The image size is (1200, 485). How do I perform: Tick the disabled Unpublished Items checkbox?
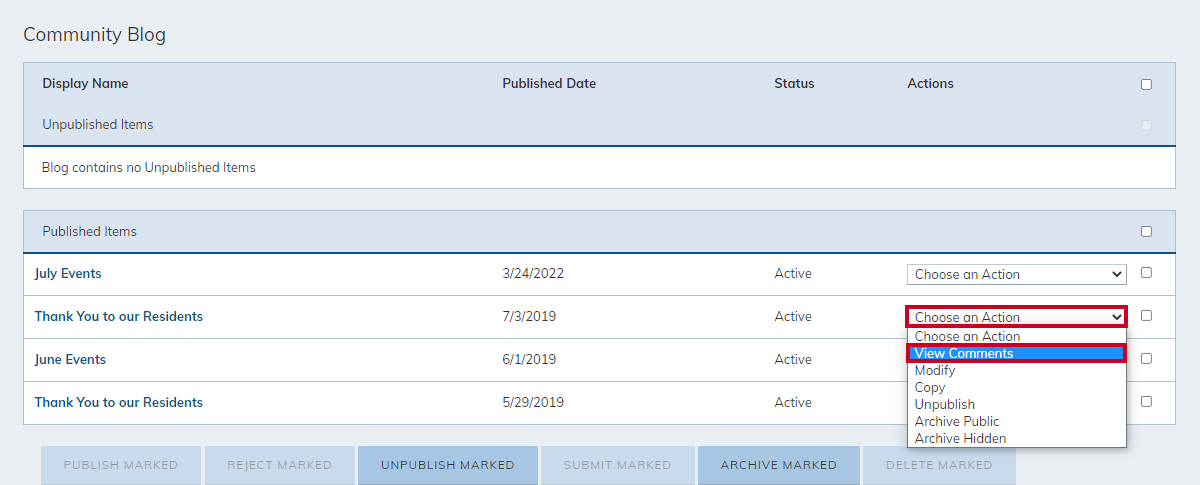click(1146, 125)
